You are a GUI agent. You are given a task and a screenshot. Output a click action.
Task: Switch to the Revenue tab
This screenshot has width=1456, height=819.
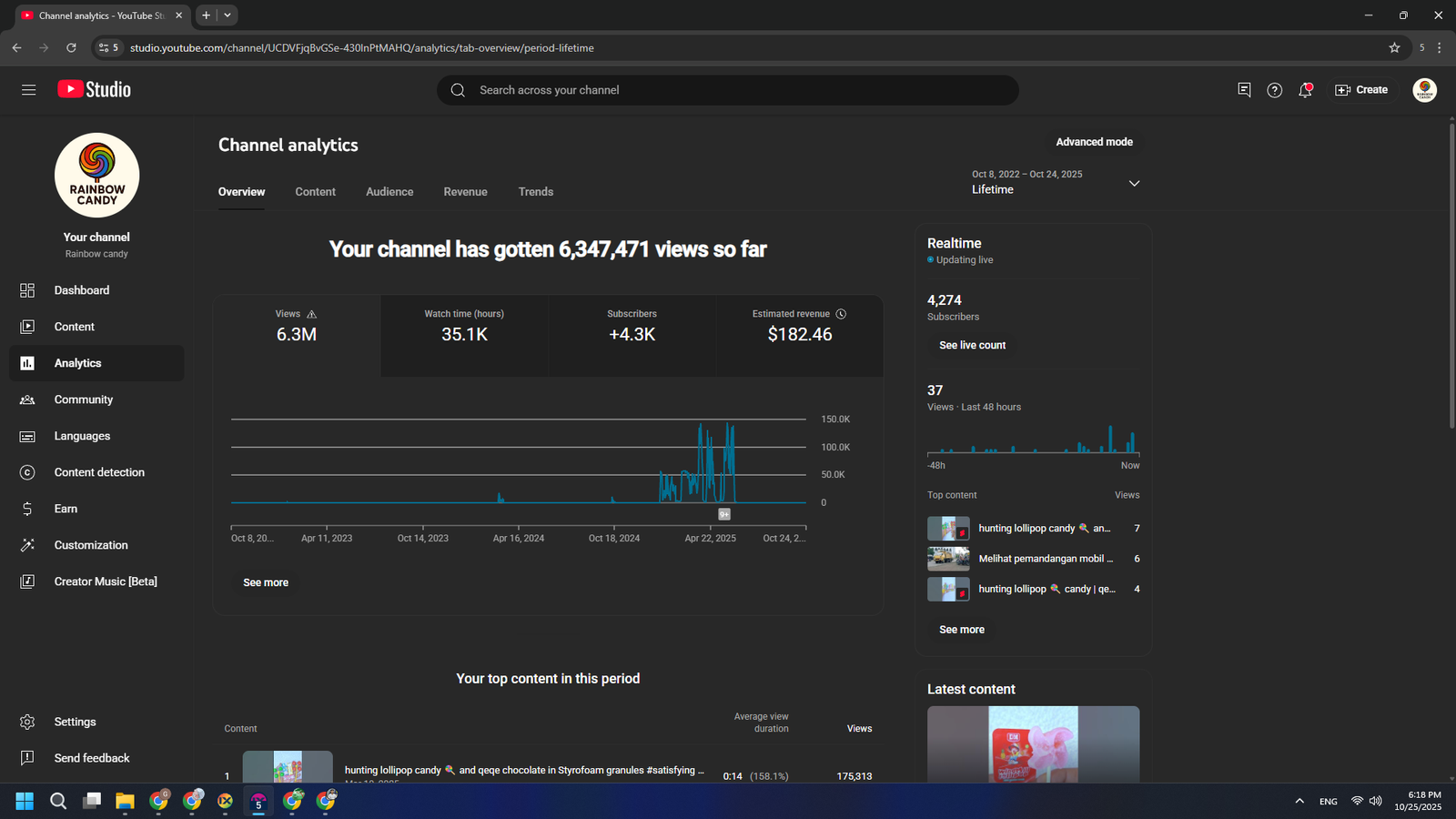[x=465, y=192]
